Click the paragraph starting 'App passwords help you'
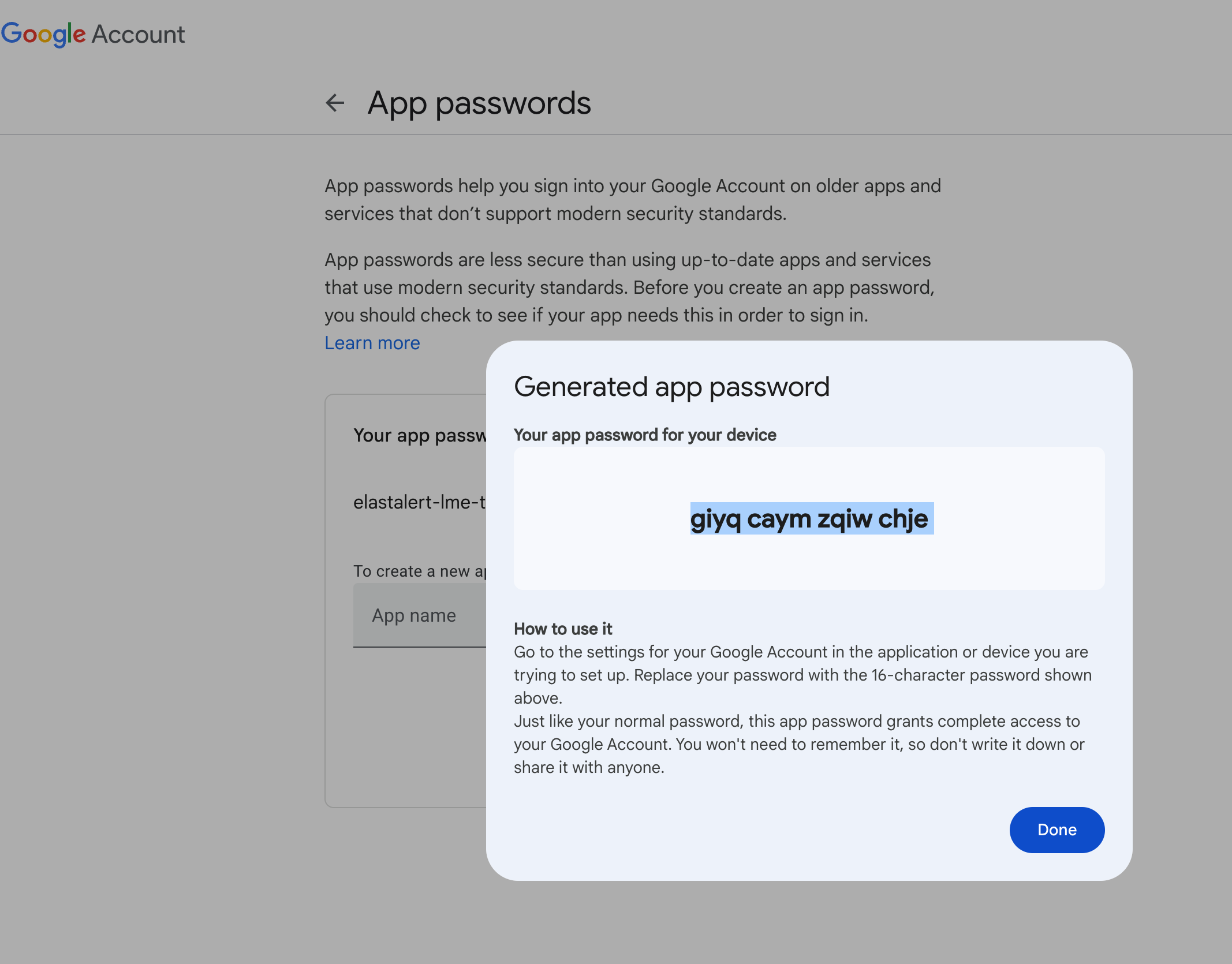This screenshot has height=964, width=1232. [633, 200]
